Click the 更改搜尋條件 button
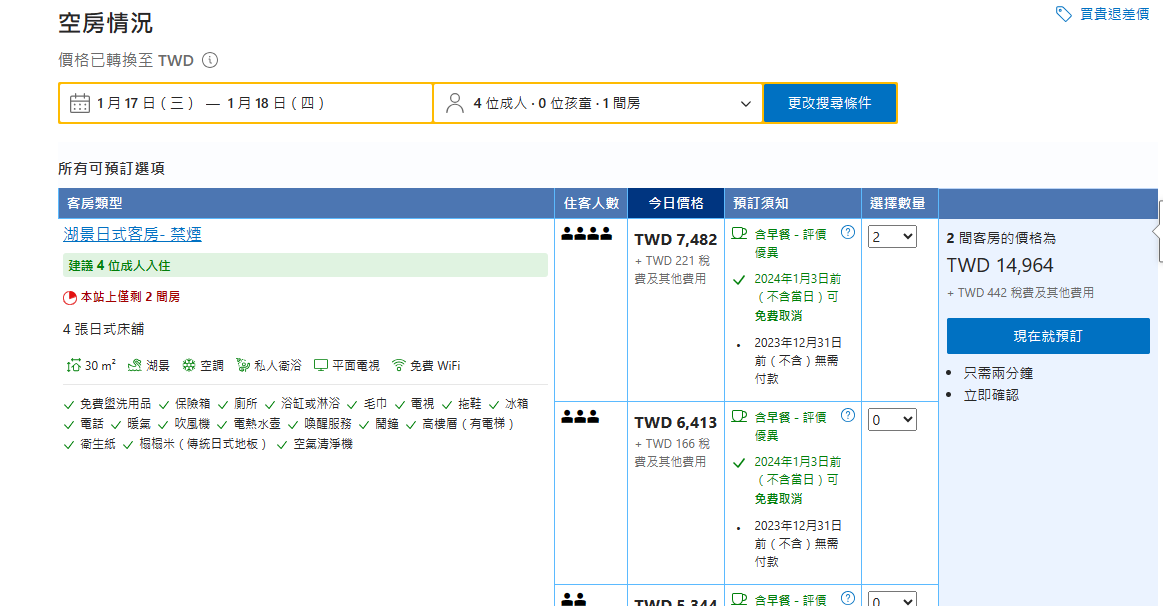 point(829,103)
